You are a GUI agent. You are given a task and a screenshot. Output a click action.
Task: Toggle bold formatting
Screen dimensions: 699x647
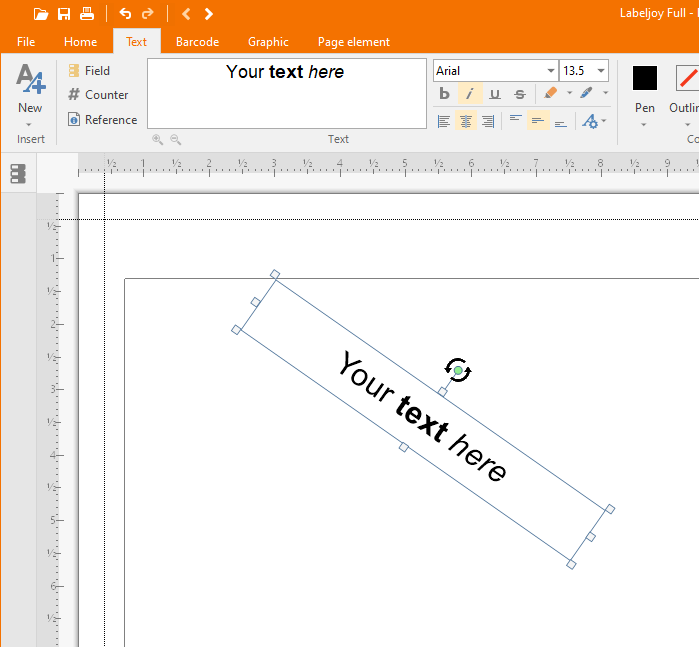click(445, 94)
